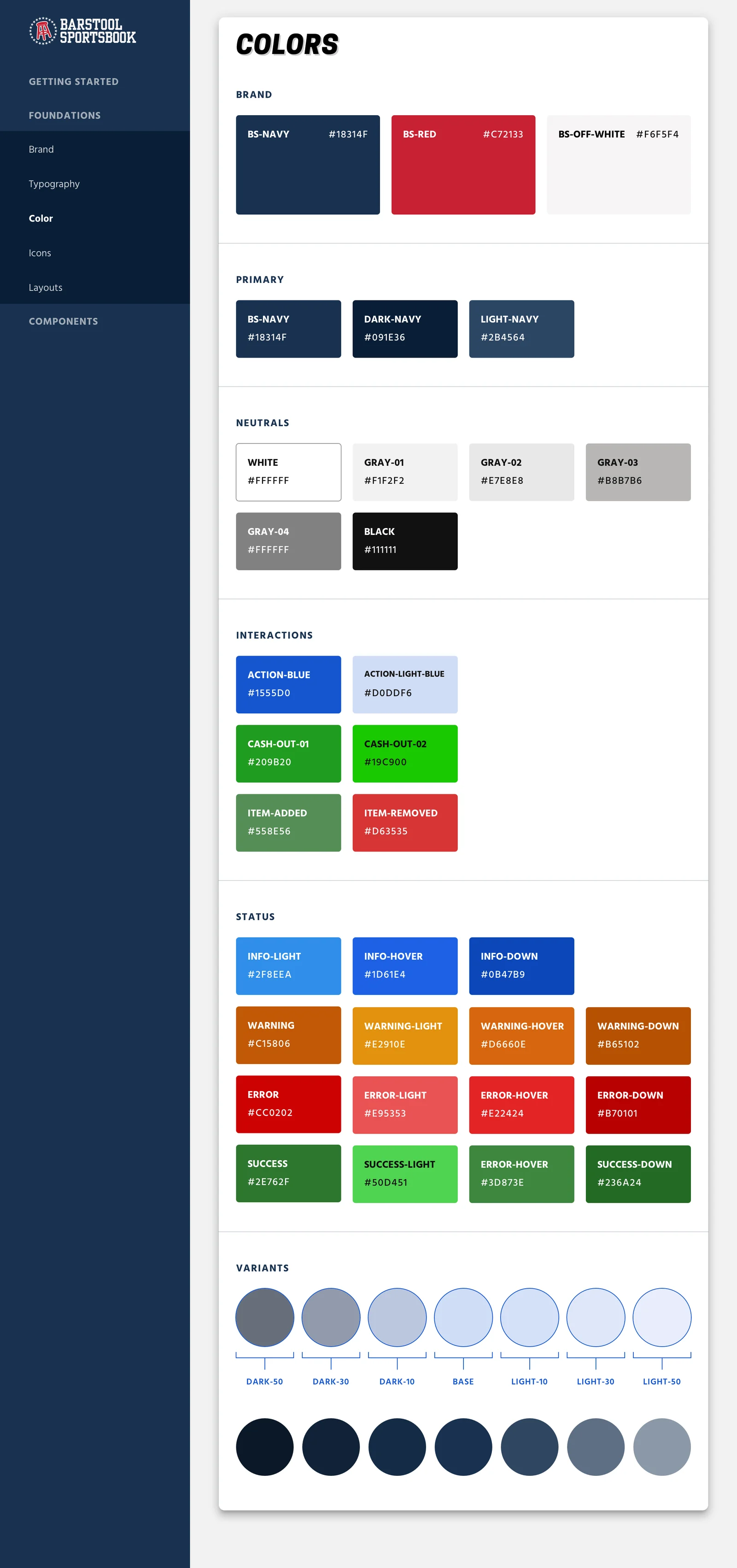
Task: Select the WARNING-DOWN swatch
Action: [638, 1036]
